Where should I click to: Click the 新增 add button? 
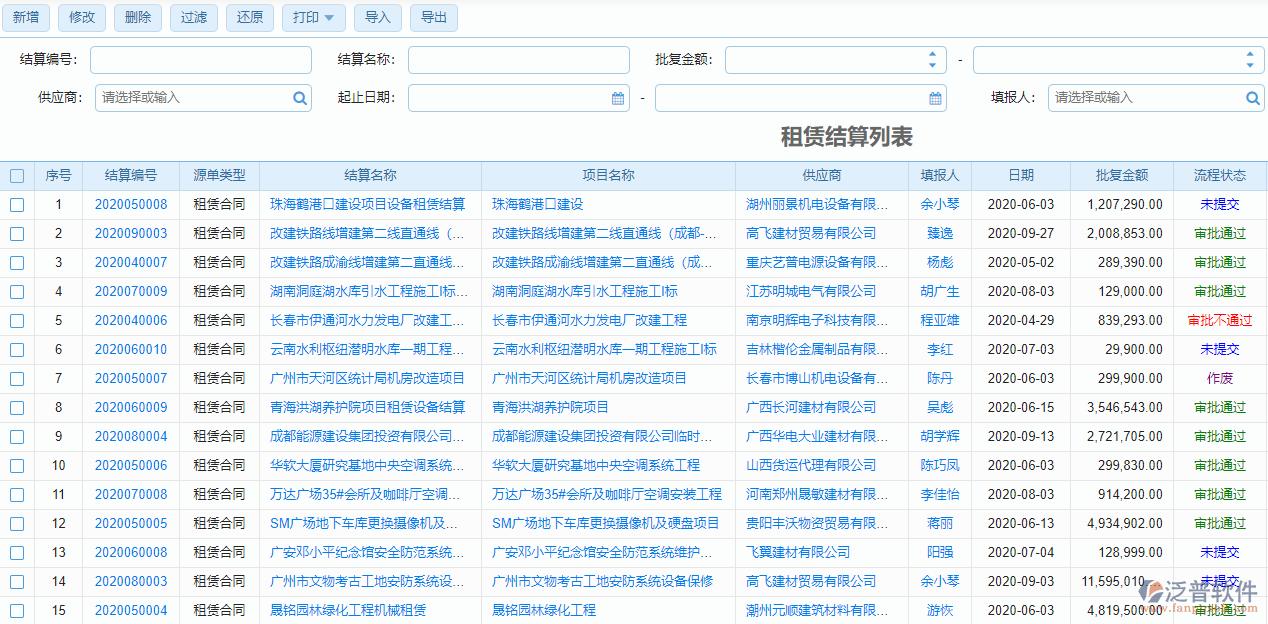click(25, 18)
